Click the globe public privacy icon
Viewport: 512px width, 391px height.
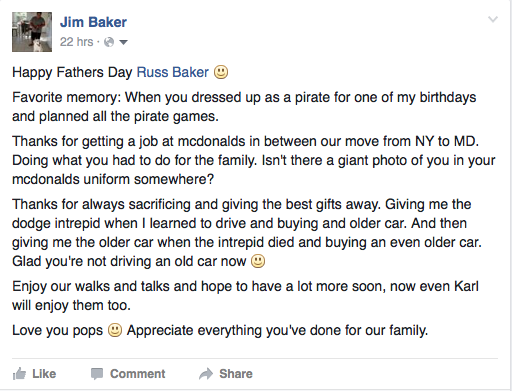[109, 42]
